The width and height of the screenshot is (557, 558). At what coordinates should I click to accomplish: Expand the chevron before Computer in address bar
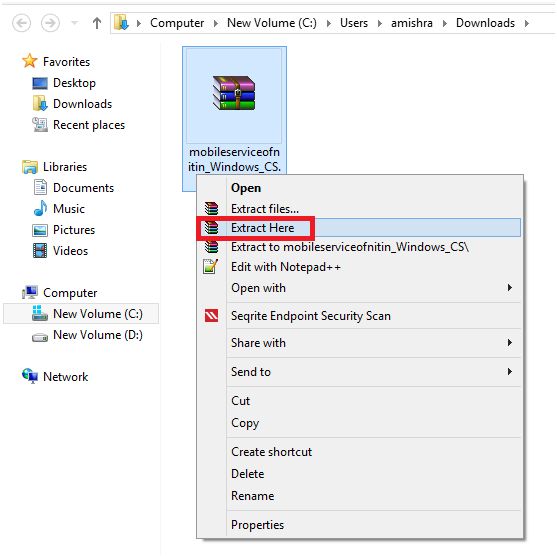coord(139,23)
